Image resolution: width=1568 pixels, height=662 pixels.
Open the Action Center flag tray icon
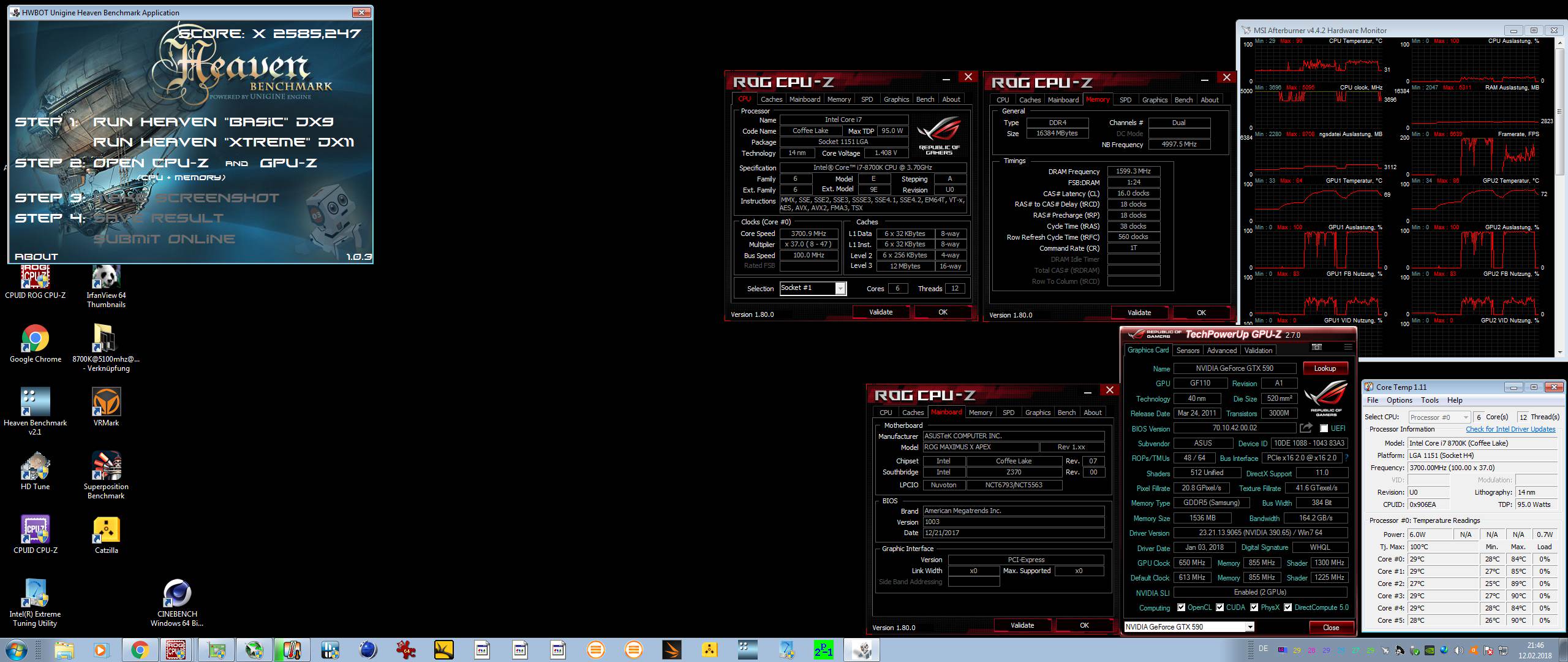(1488, 650)
